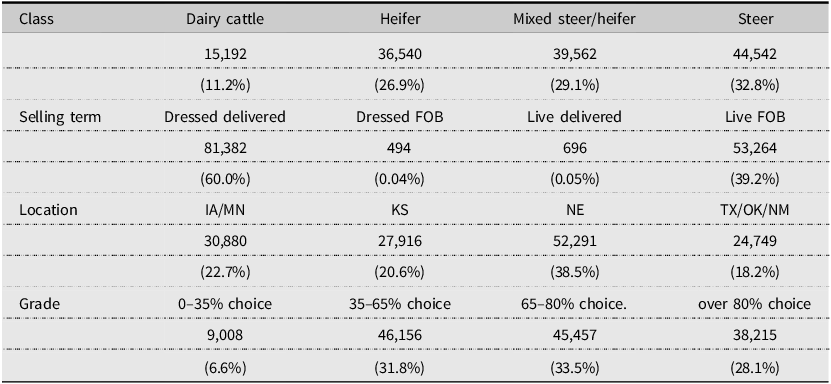Click the Class row label

click(37, 20)
